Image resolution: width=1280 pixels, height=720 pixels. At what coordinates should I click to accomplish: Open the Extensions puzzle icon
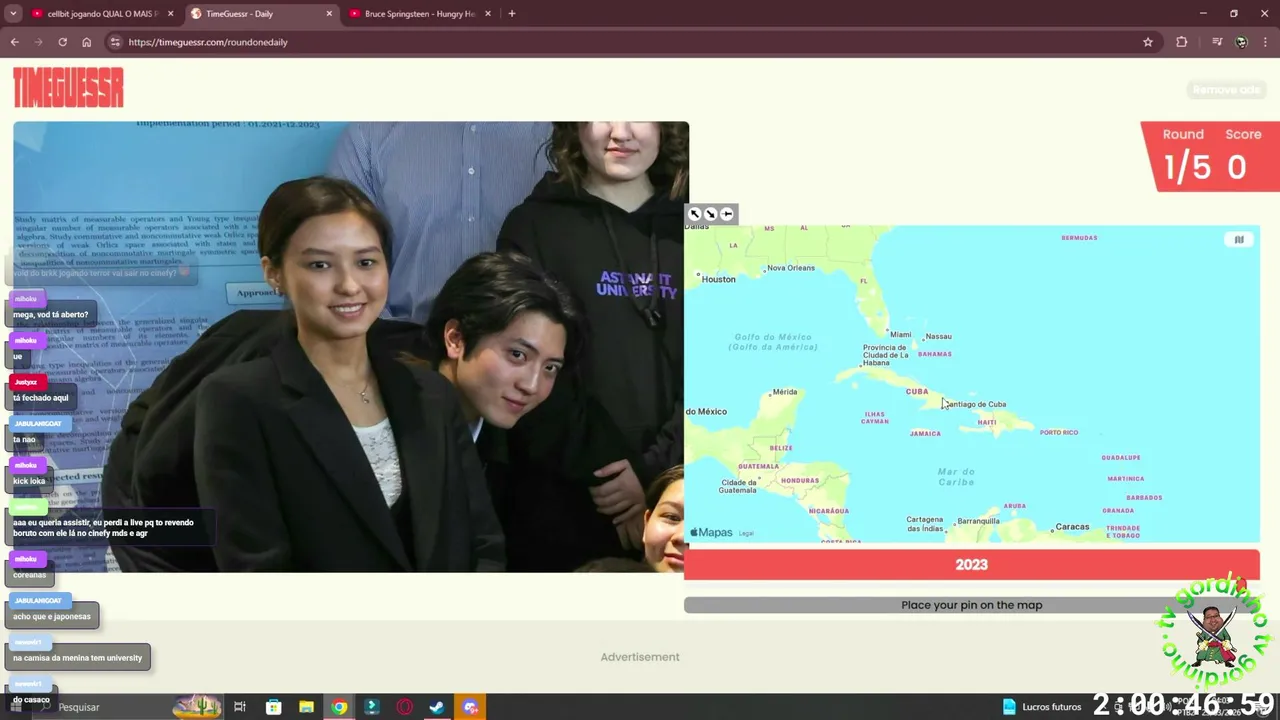click(1182, 42)
